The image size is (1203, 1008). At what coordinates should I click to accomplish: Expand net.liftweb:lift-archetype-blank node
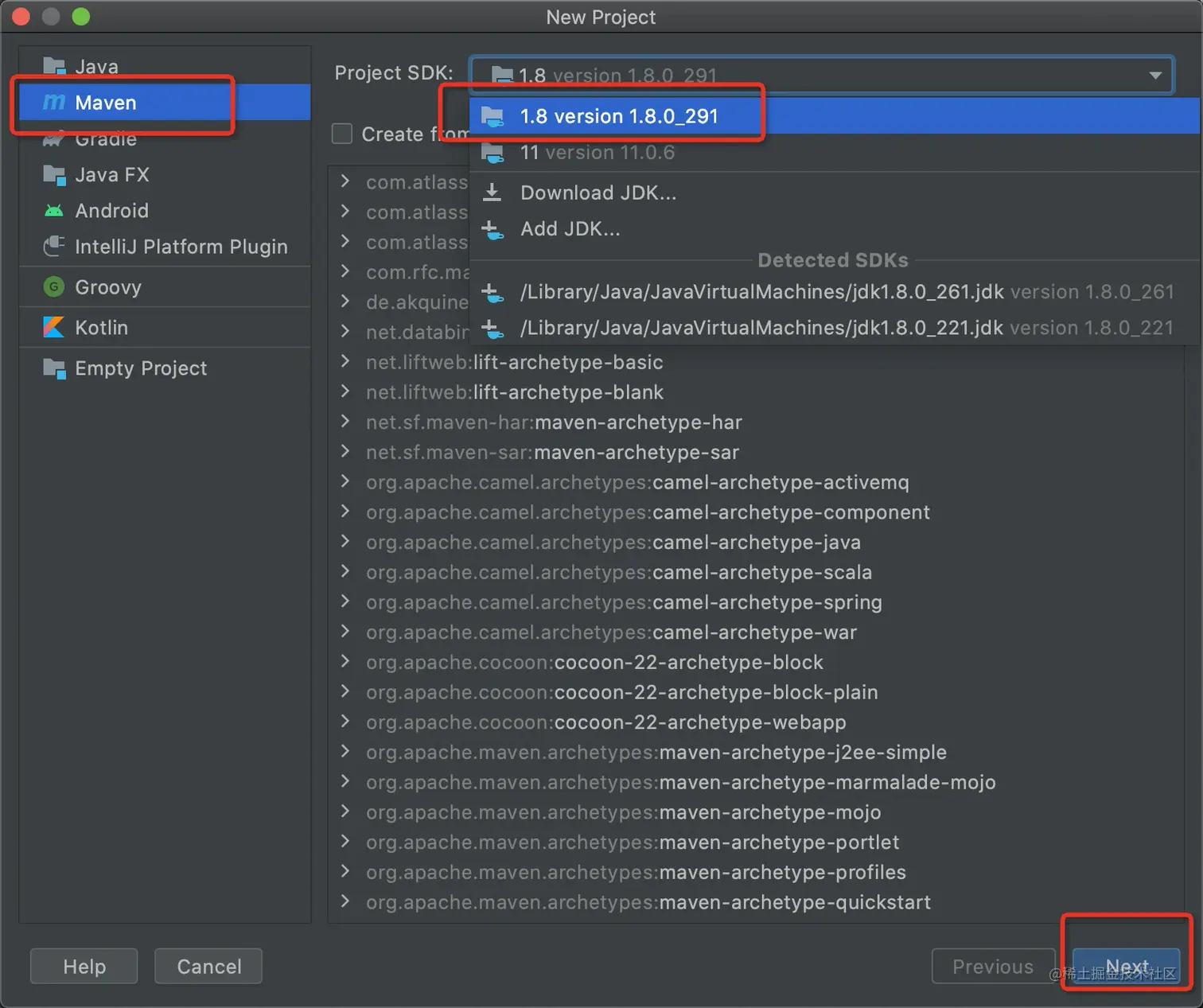[345, 391]
